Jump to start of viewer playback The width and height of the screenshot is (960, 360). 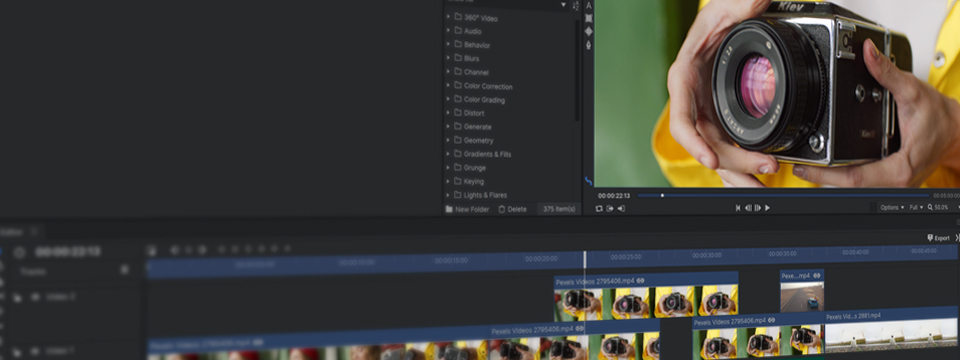(x=738, y=208)
